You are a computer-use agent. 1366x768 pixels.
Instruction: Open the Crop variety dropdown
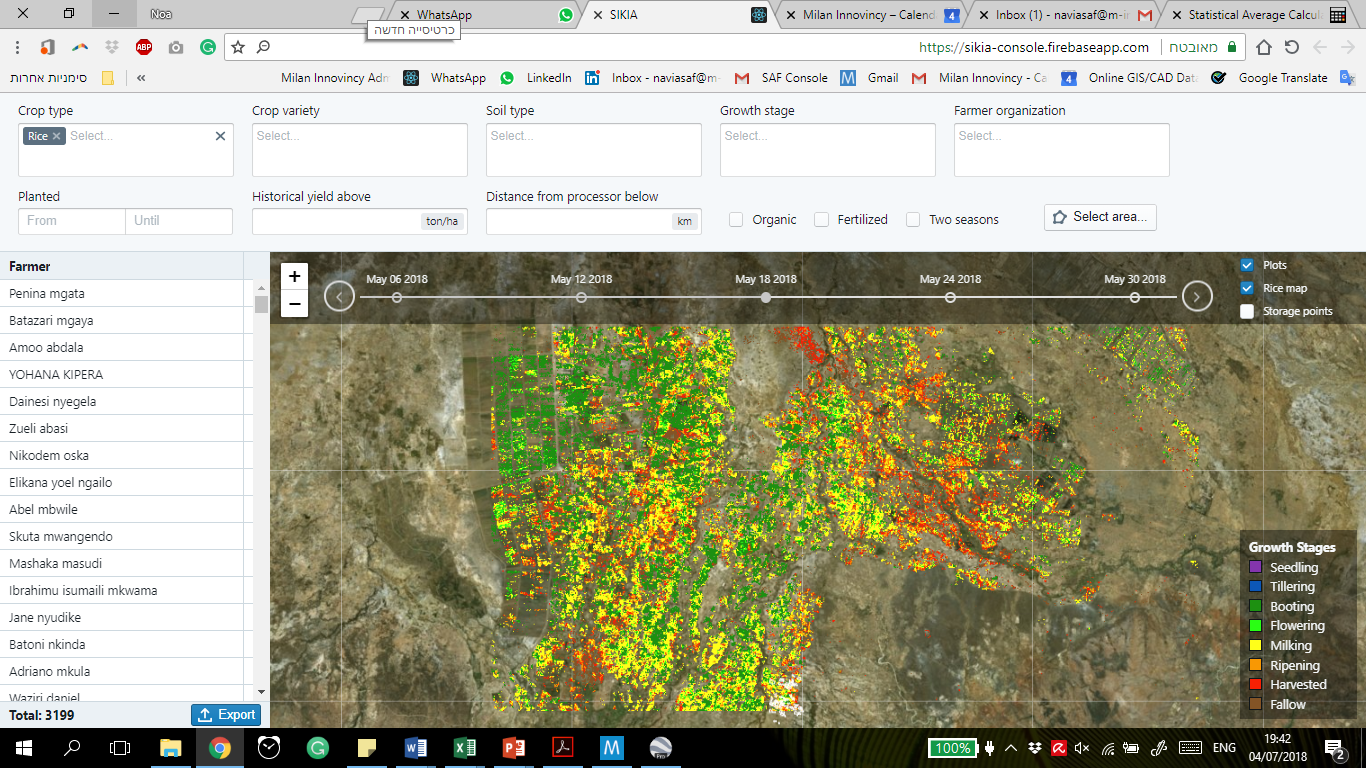pyautogui.click(x=359, y=149)
